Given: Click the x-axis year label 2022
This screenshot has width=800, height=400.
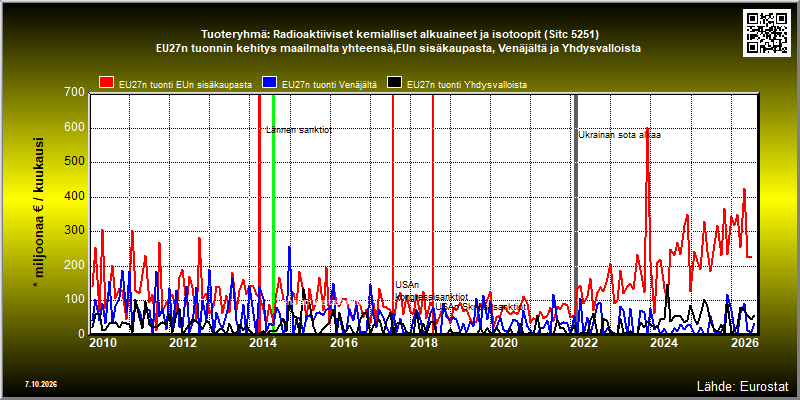Looking at the screenshot, I should [584, 343].
